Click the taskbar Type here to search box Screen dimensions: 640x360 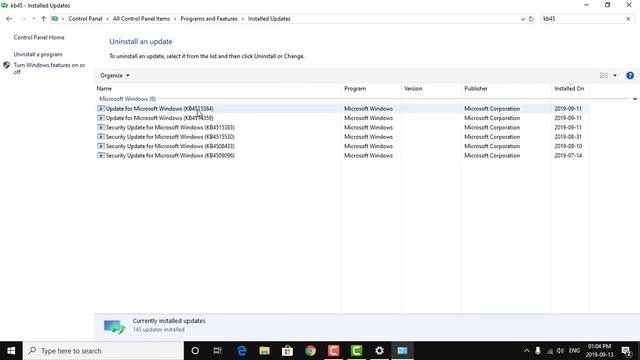[103, 351]
